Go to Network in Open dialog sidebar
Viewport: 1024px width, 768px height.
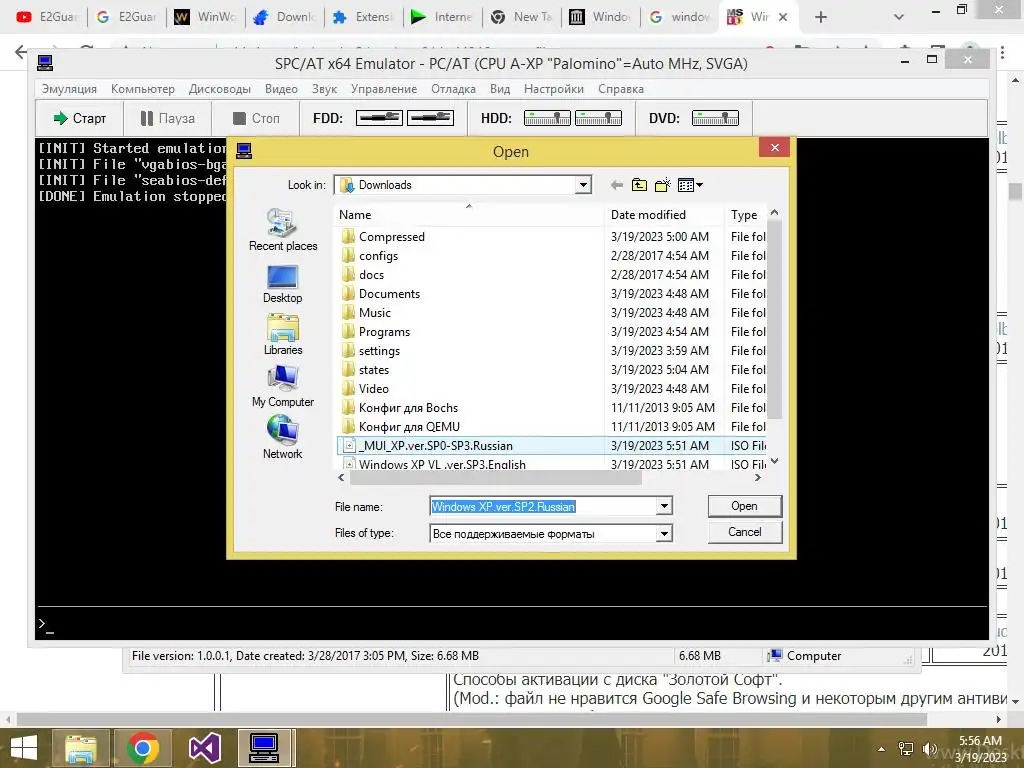(x=283, y=438)
